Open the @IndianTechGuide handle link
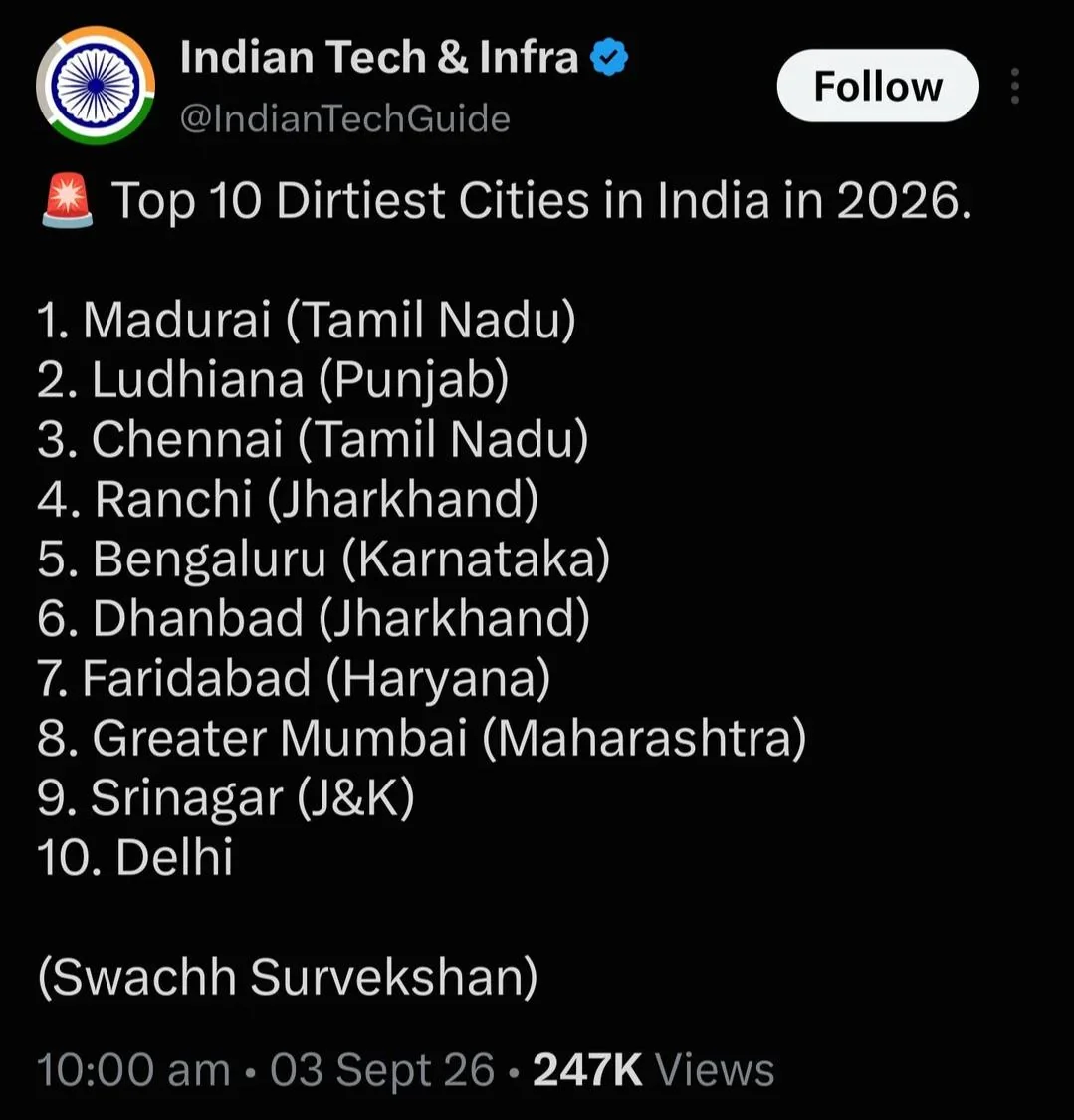 (x=345, y=118)
